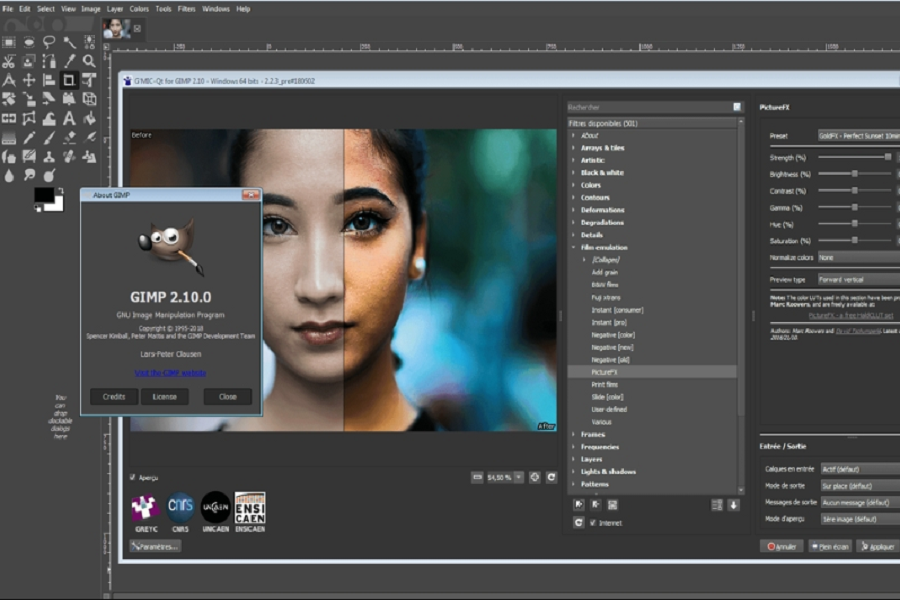Viewport: 900px width, 600px height.
Task: Click the refresh filters icon beside Internet
Action: point(579,522)
